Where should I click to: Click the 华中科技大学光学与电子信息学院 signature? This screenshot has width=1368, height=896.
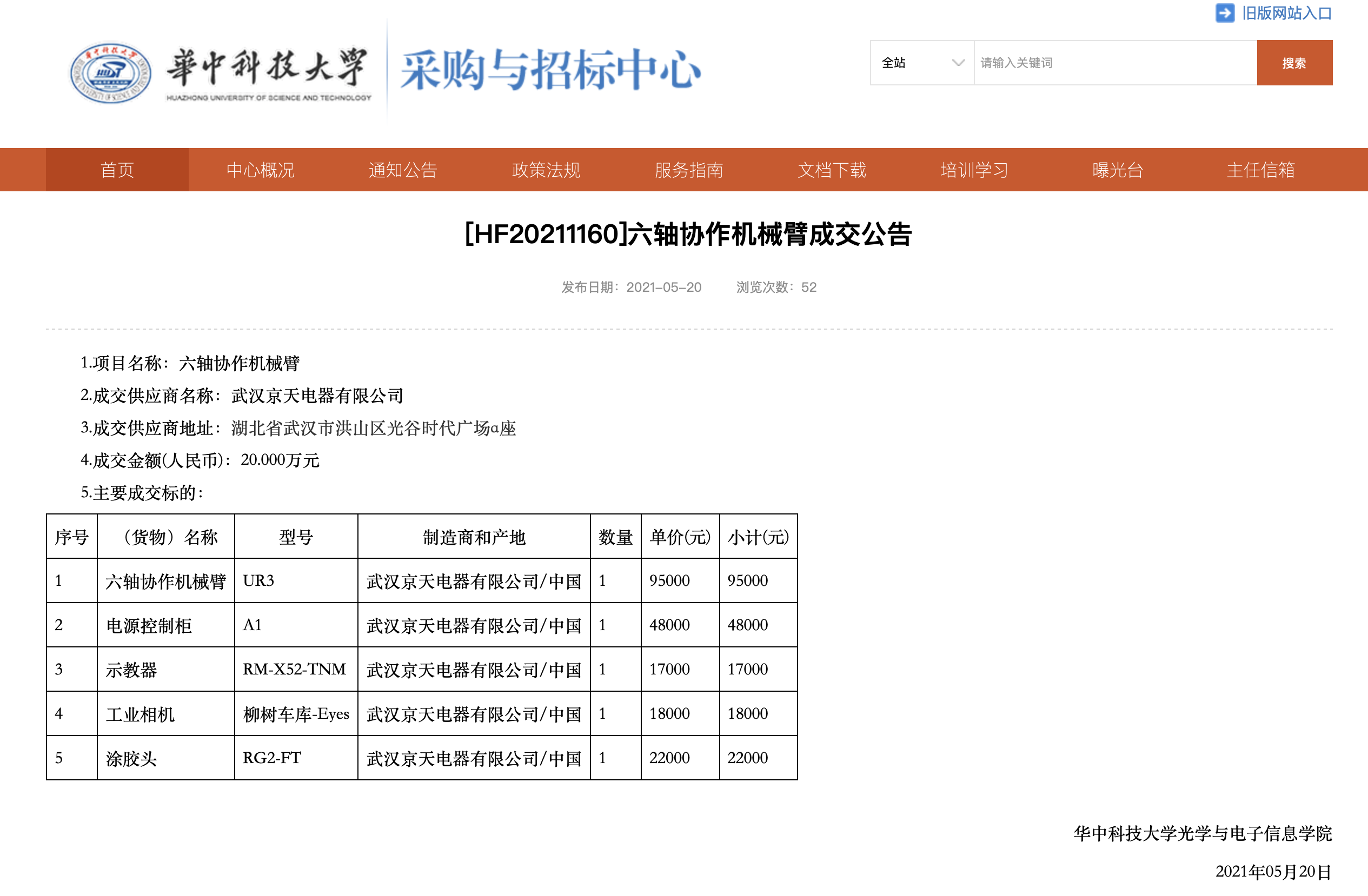point(1203,833)
